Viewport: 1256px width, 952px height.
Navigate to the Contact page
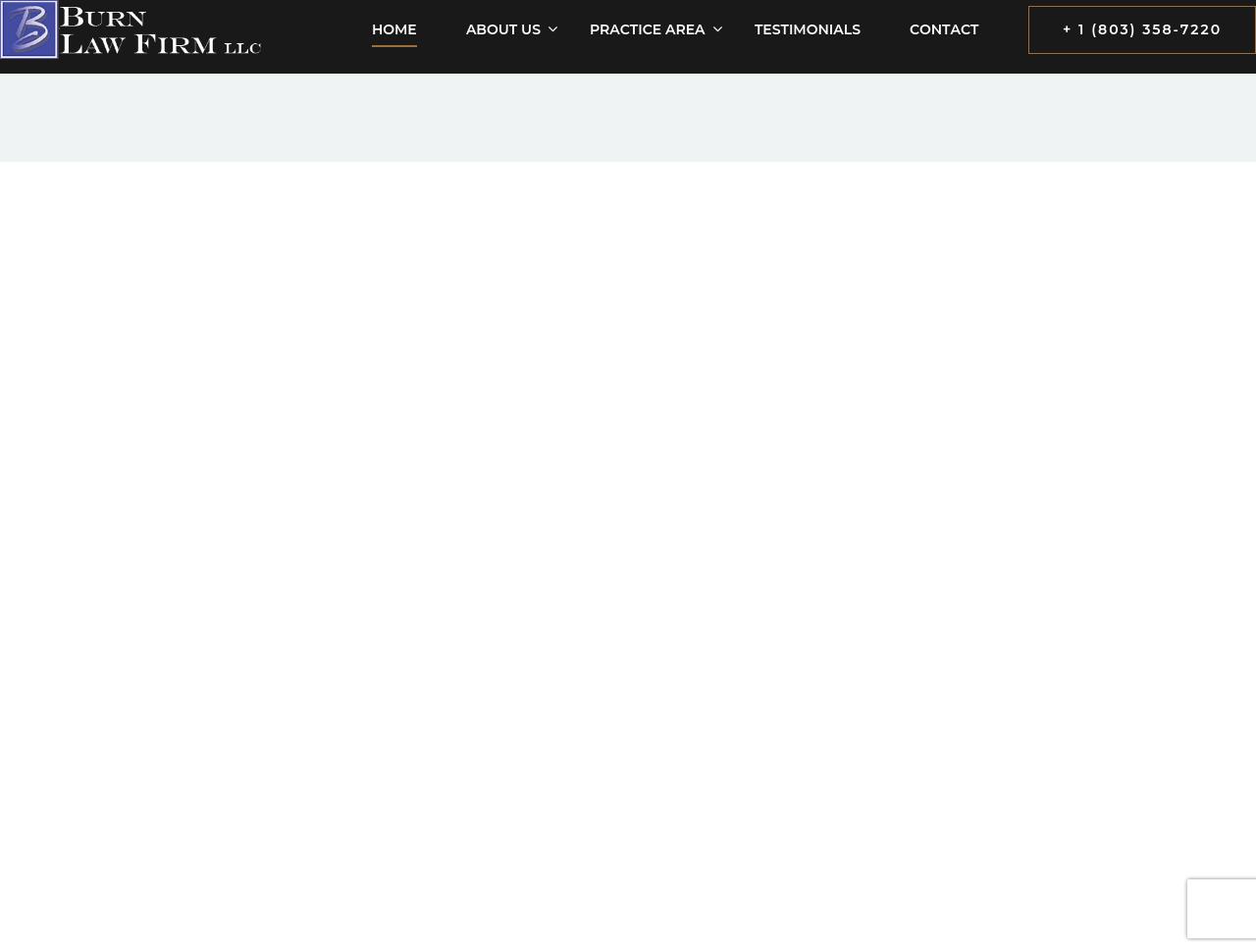[x=943, y=29]
